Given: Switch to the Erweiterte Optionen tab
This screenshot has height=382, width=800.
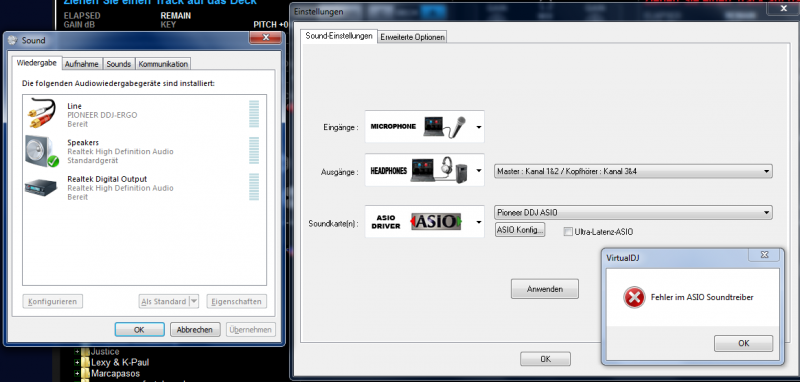Looking at the screenshot, I should [413, 37].
